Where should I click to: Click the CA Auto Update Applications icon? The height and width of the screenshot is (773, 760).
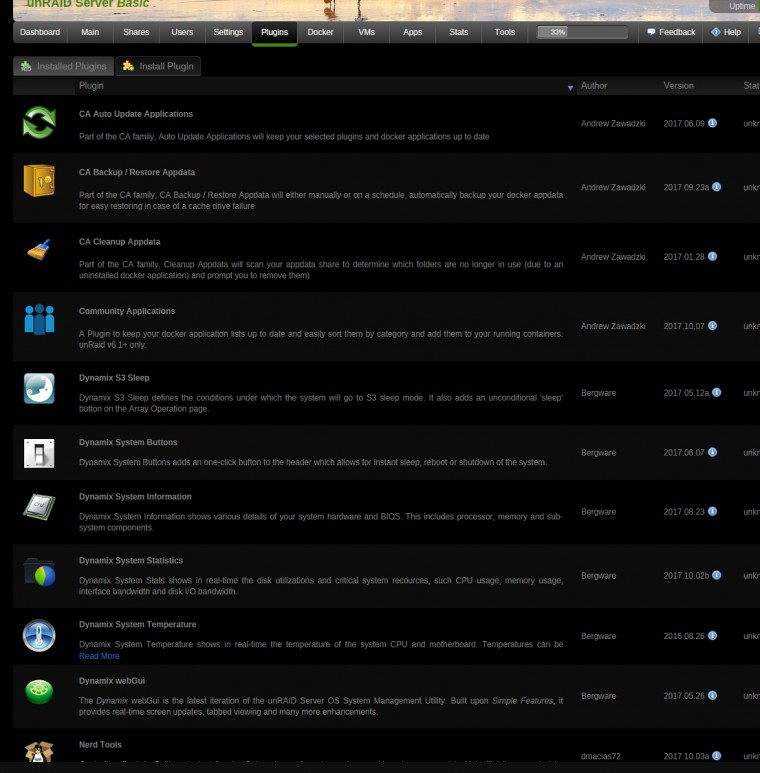(x=39, y=122)
